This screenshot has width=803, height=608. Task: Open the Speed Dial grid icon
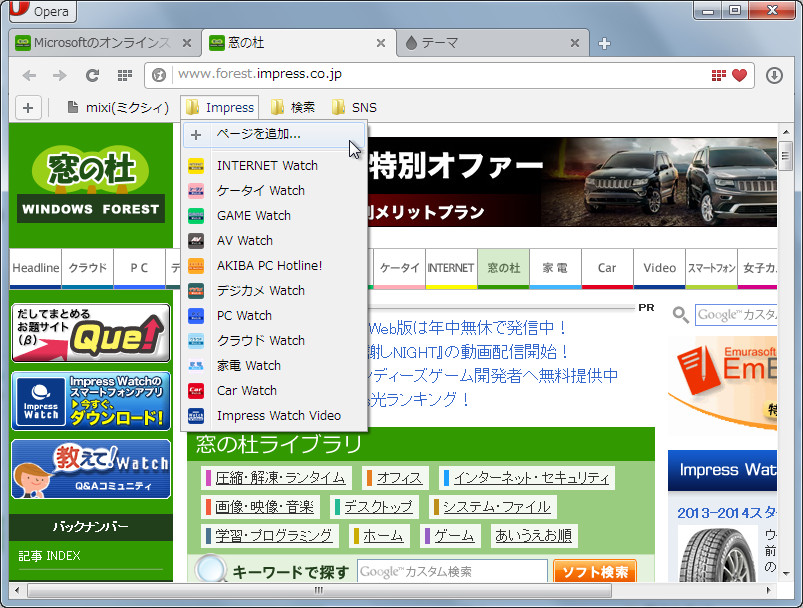(122, 75)
